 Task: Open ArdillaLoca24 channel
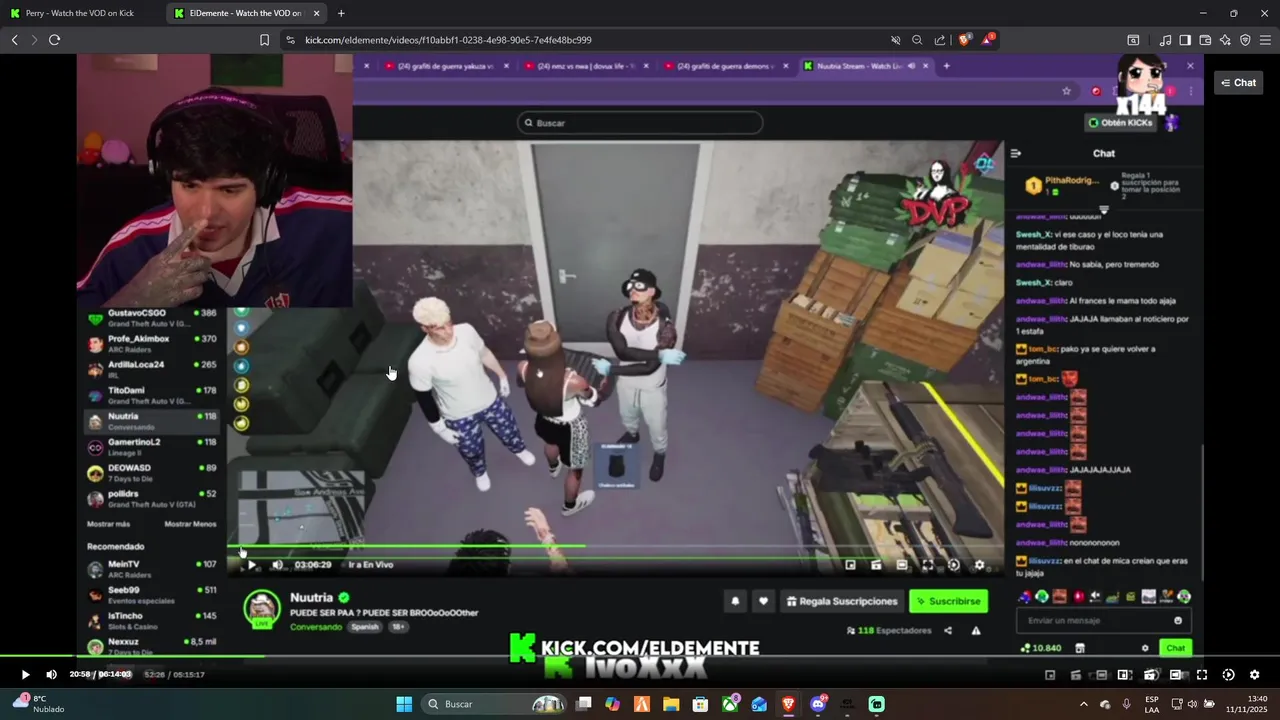coord(153,370)
